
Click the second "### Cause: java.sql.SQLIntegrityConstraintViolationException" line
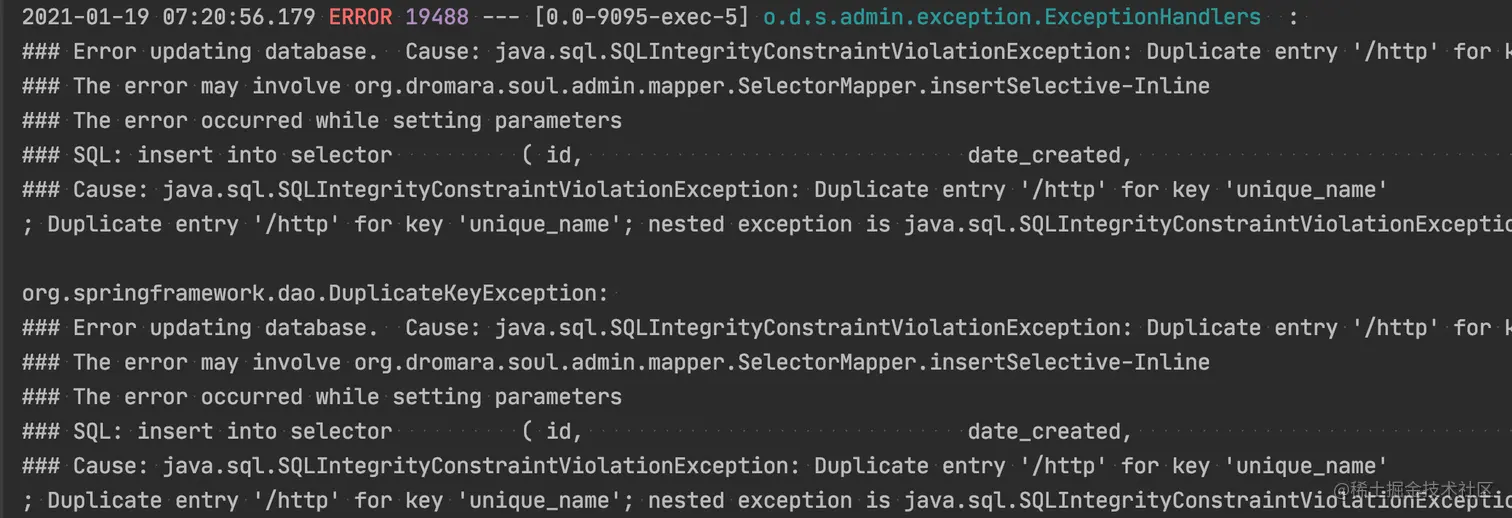click(x=430, y=466)
